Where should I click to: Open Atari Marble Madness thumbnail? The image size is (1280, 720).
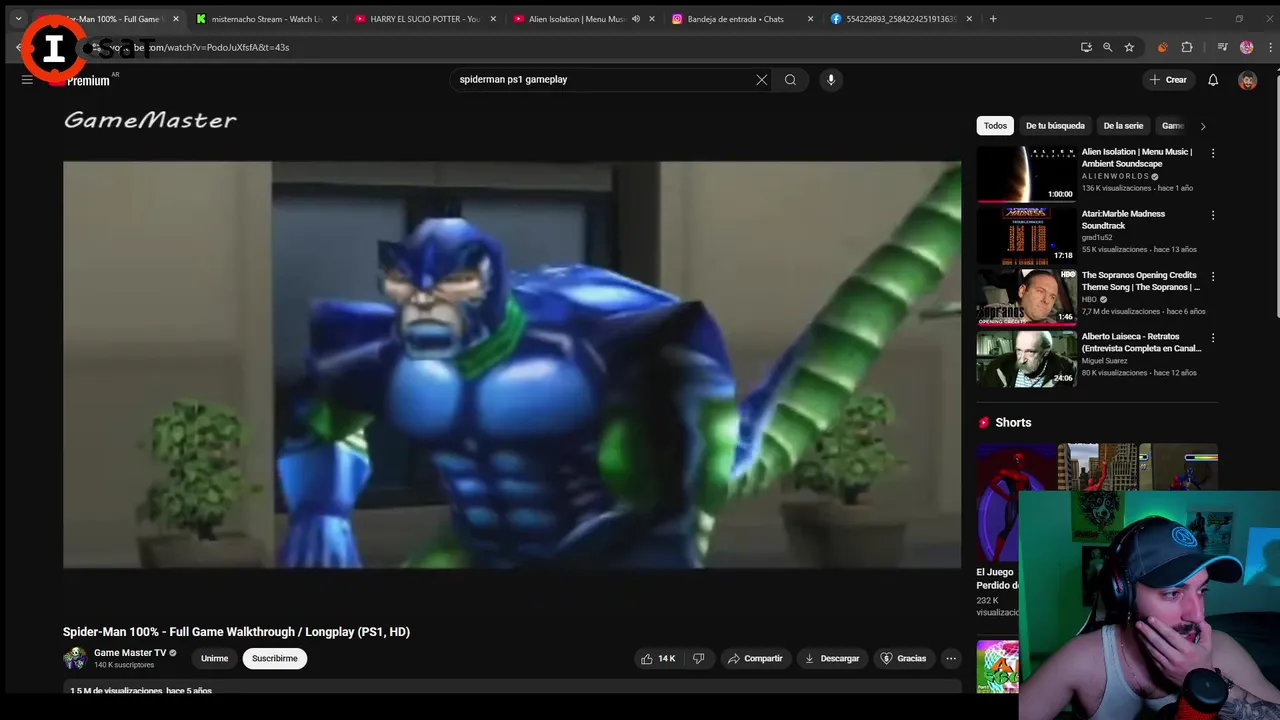click(1026, 235)
